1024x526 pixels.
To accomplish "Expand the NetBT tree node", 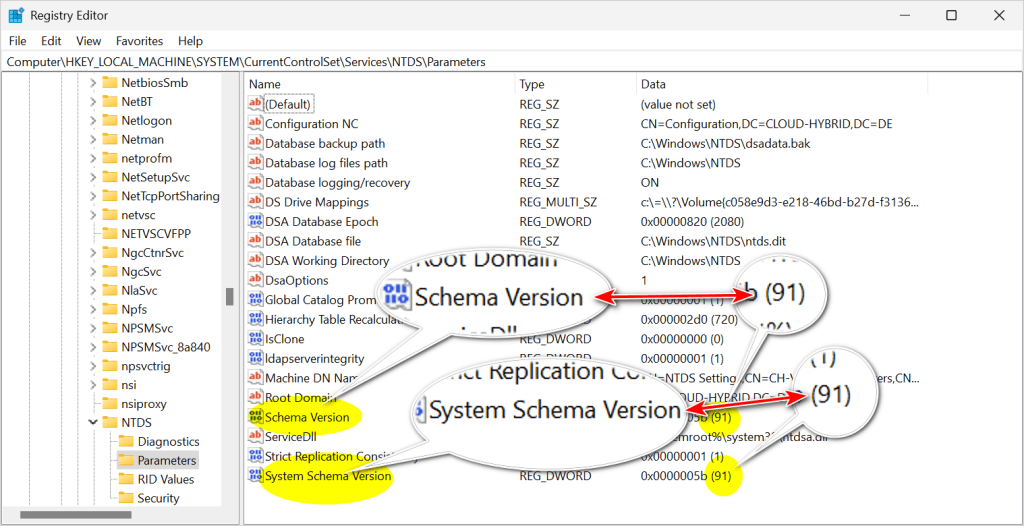I will click(93, 102).
